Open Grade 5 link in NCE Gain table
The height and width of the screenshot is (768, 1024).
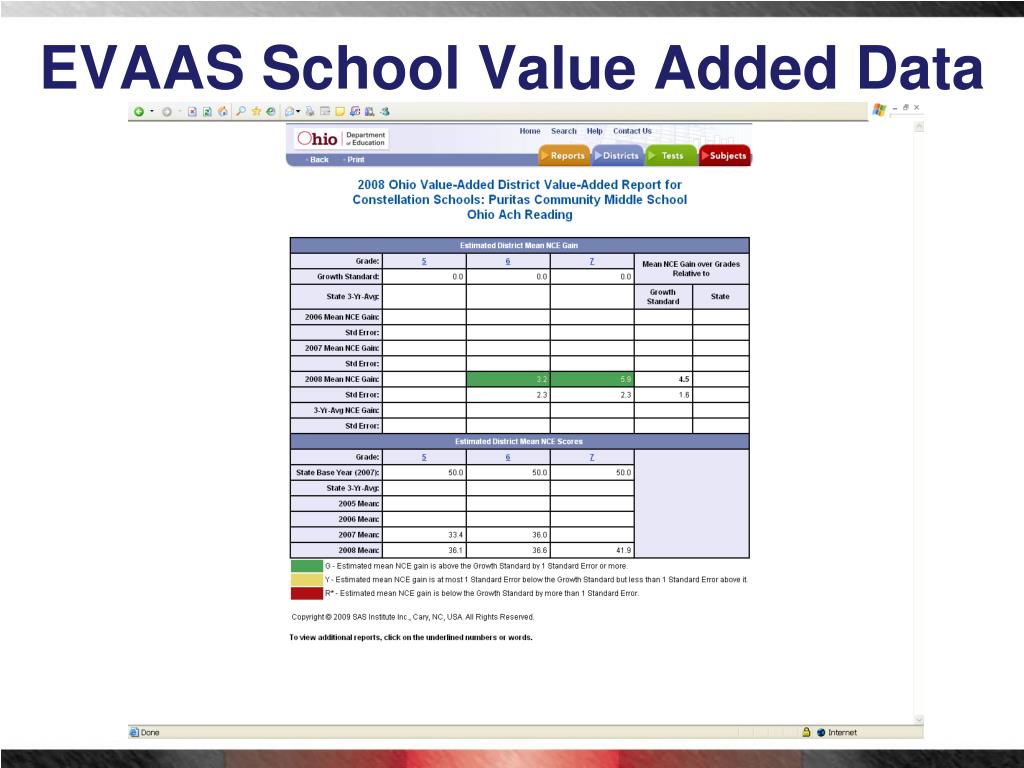tap(424, 261)
